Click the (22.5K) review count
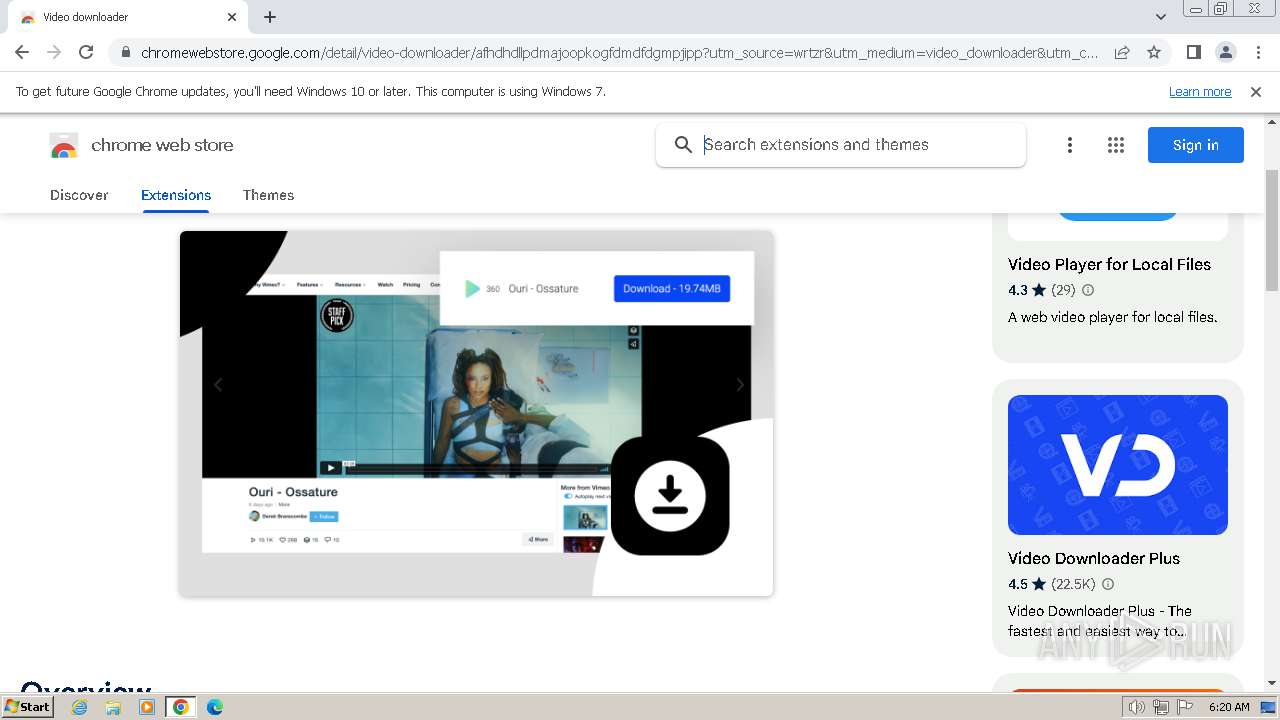Screen dimensions: 1280x720 [x=1073, y=584]
